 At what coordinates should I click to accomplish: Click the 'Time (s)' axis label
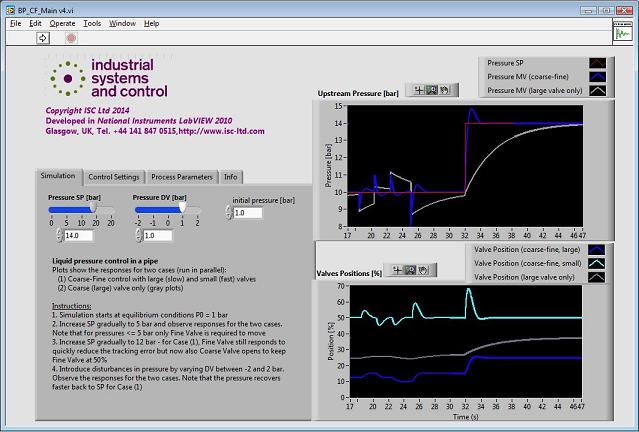[466, 417]
